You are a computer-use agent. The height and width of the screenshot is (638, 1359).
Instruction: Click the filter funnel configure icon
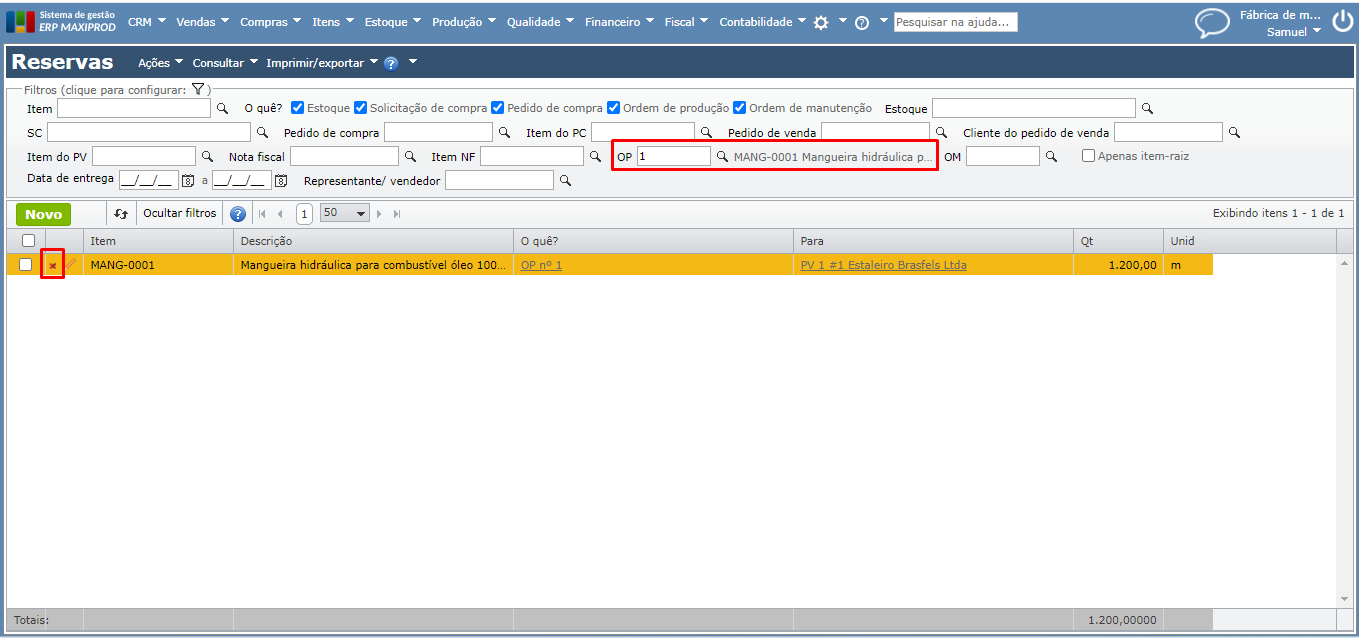pos(198,89)
